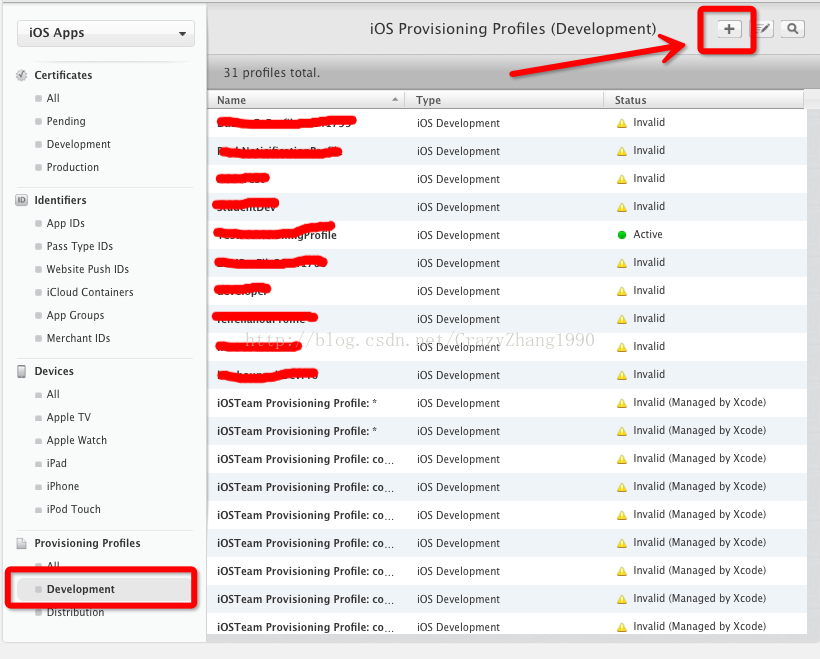Screen dimensions: 820x659
Task: Open Merchant IDs in sidebar
Action: click(x=78, y=338)
